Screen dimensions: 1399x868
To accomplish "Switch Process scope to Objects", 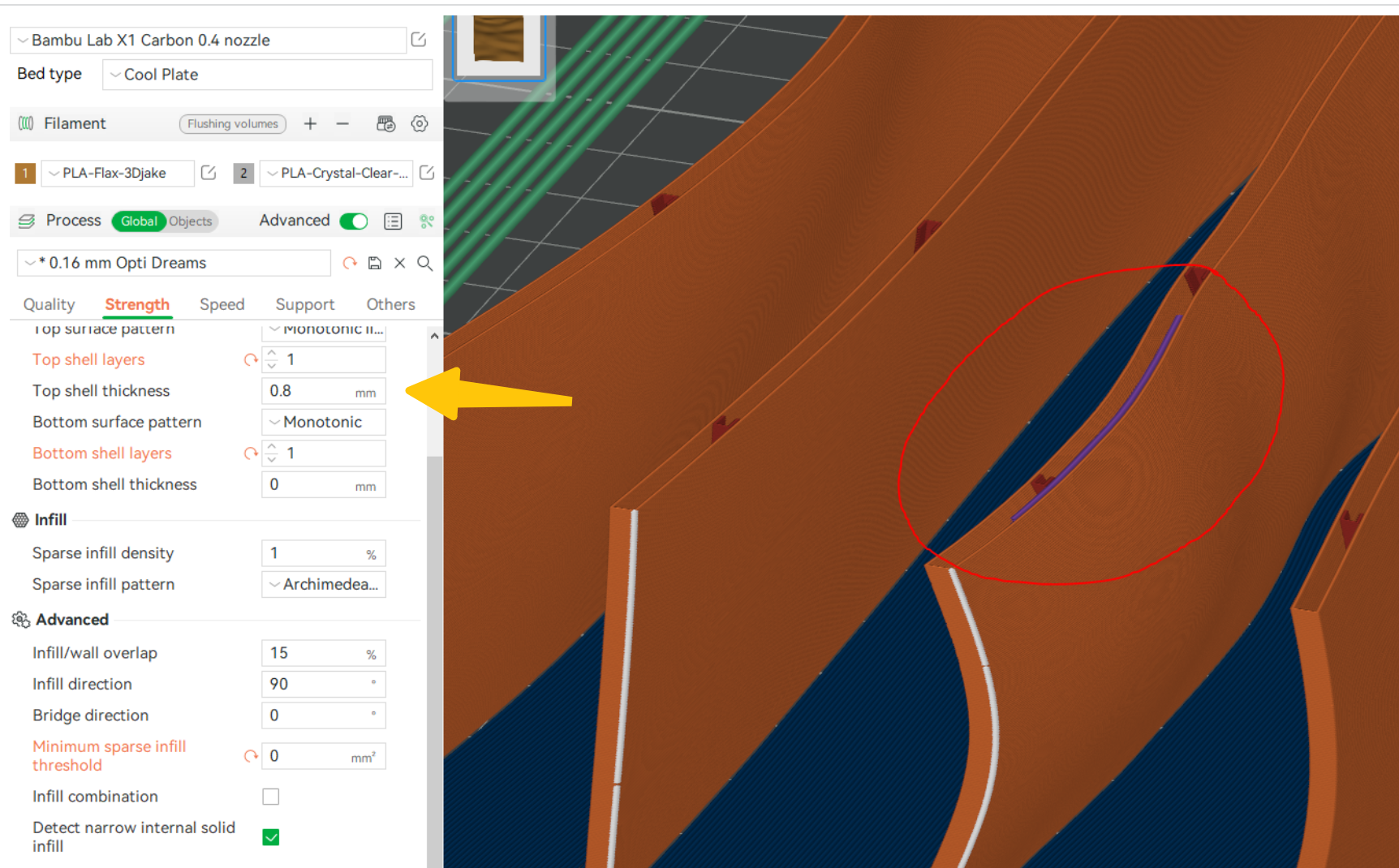I will coord(190,221).
